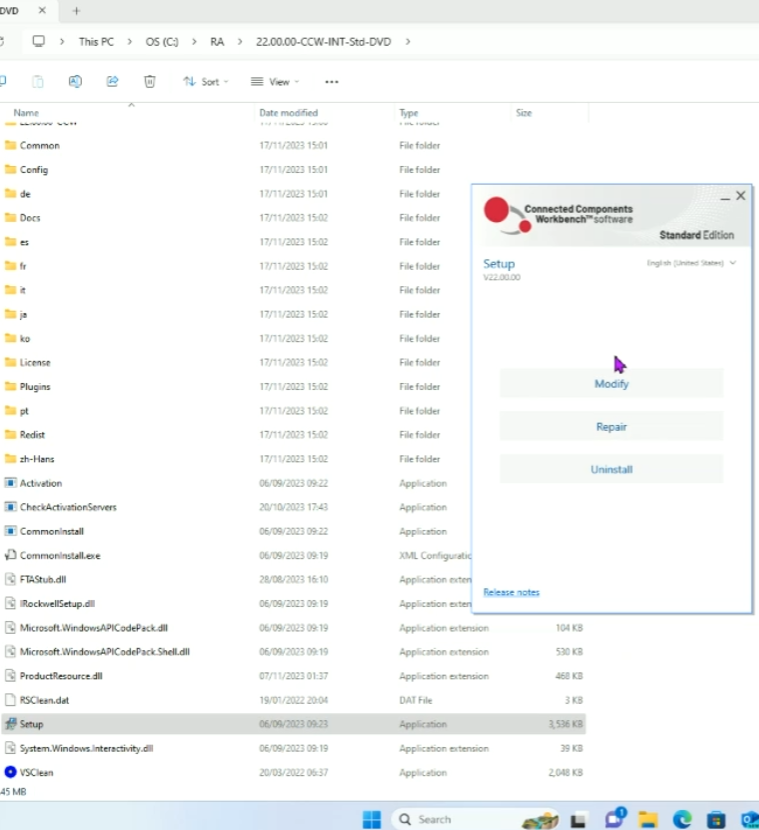759x830 pixels.
Task: Open the Sort menu in Explorer
Action: (206, 82)
